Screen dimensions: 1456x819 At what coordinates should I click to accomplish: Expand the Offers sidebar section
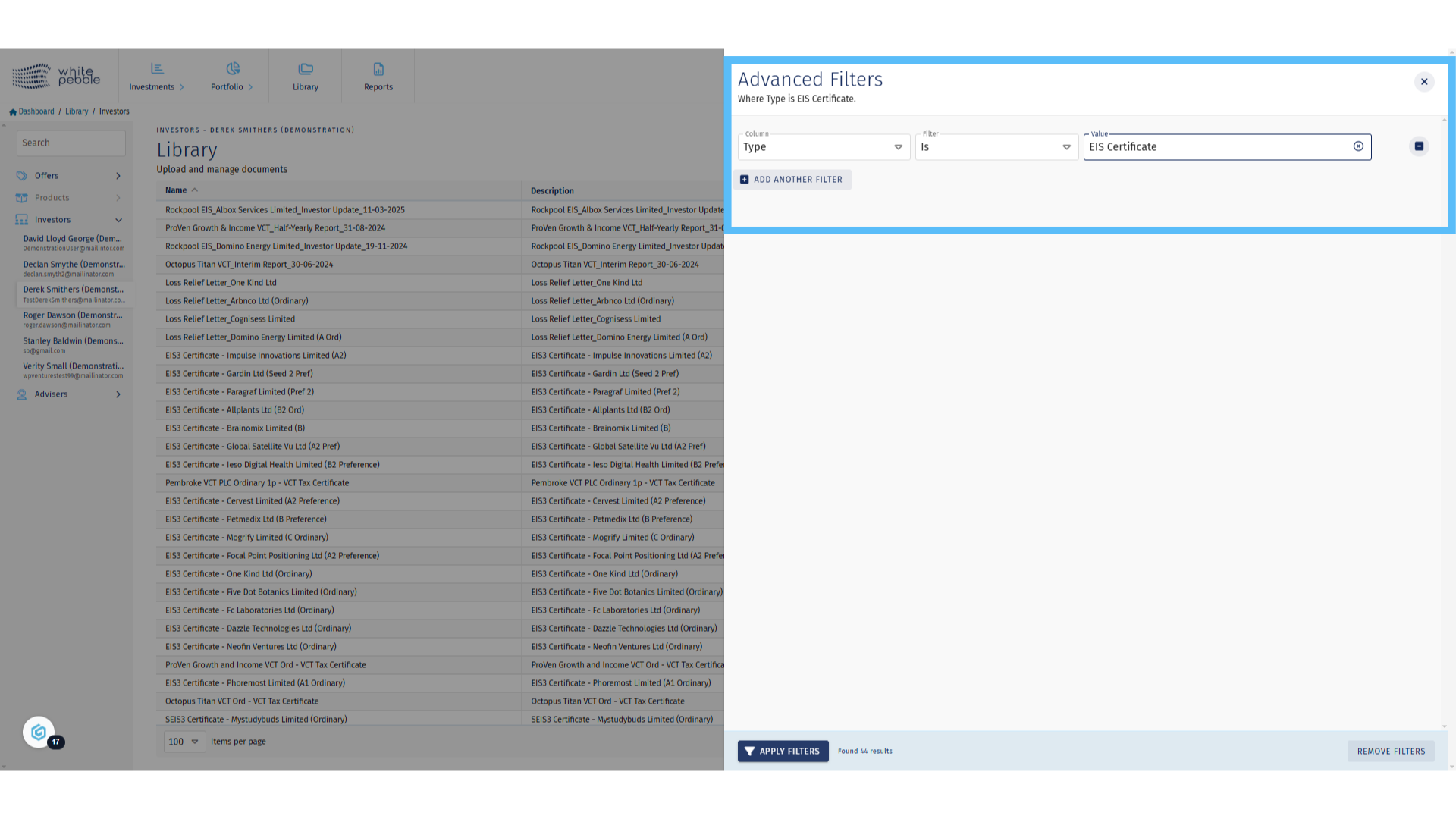point(118,176)
